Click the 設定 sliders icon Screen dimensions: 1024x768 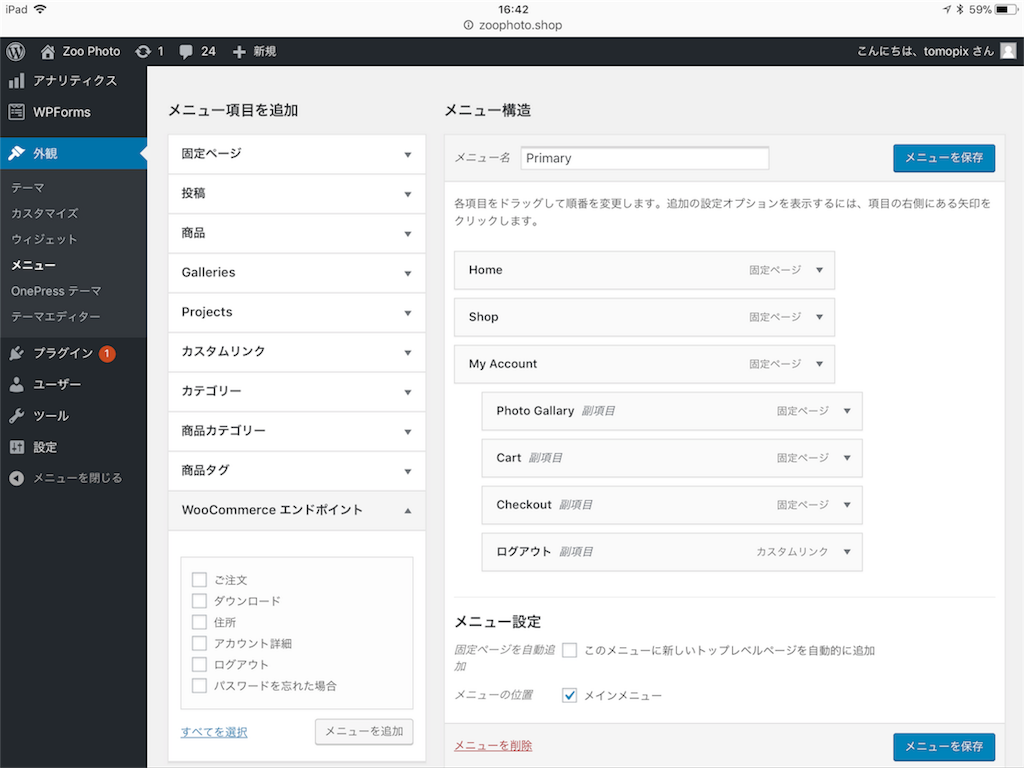(17, 447)
